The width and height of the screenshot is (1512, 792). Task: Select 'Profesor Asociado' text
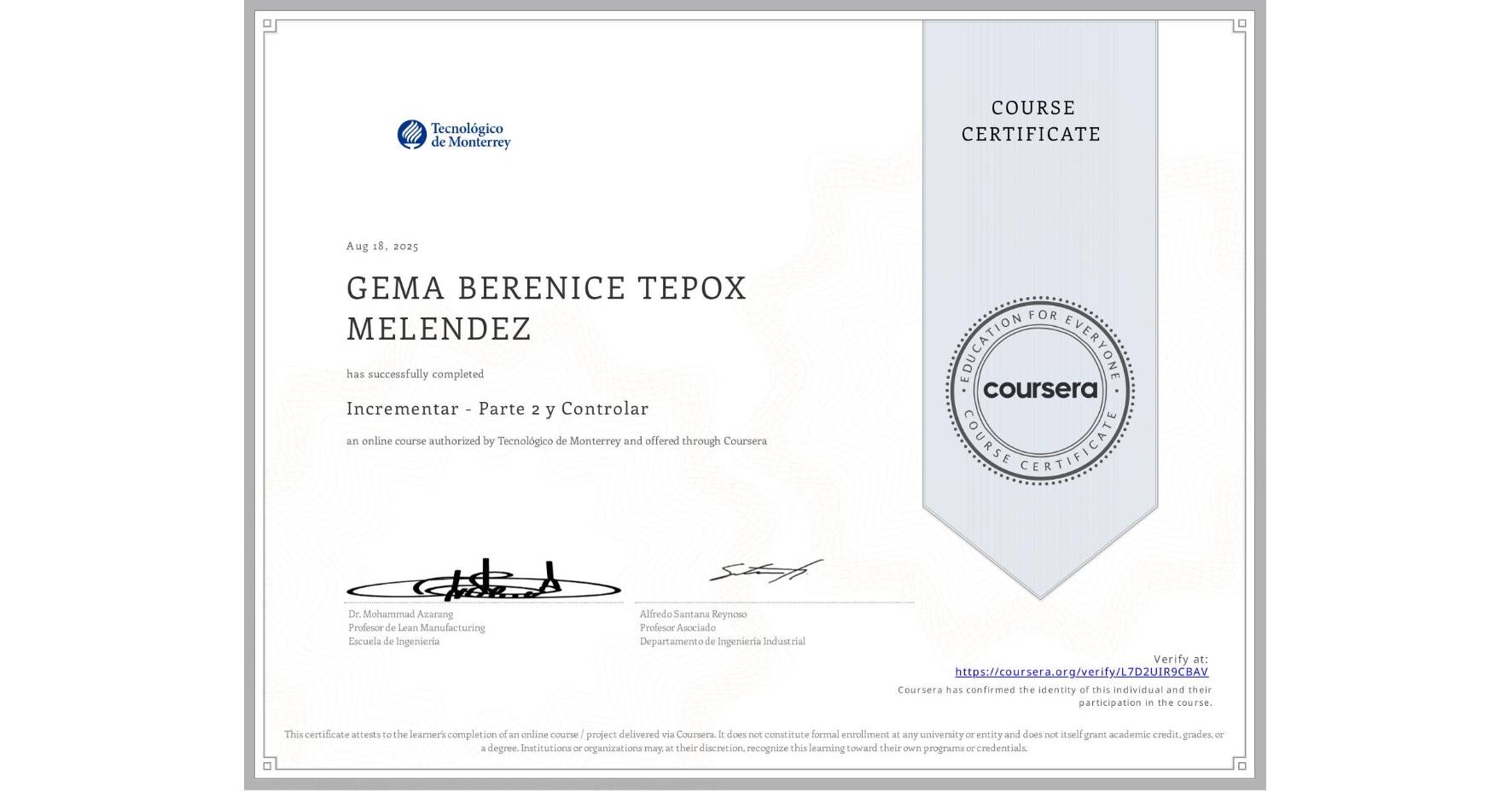pyautogui.click(x=677, y=628)
